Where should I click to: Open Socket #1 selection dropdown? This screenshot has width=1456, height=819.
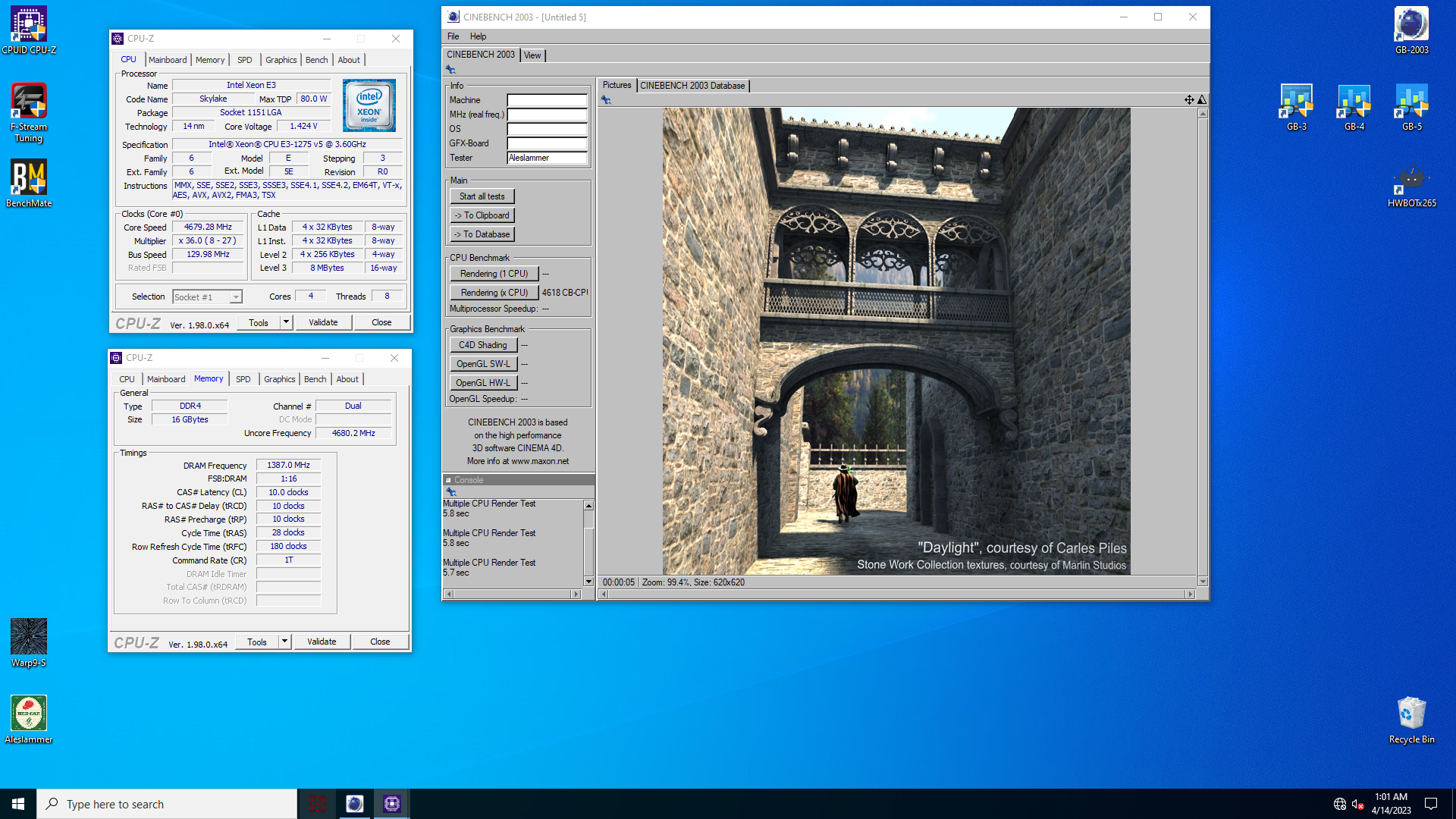point(207,297)
